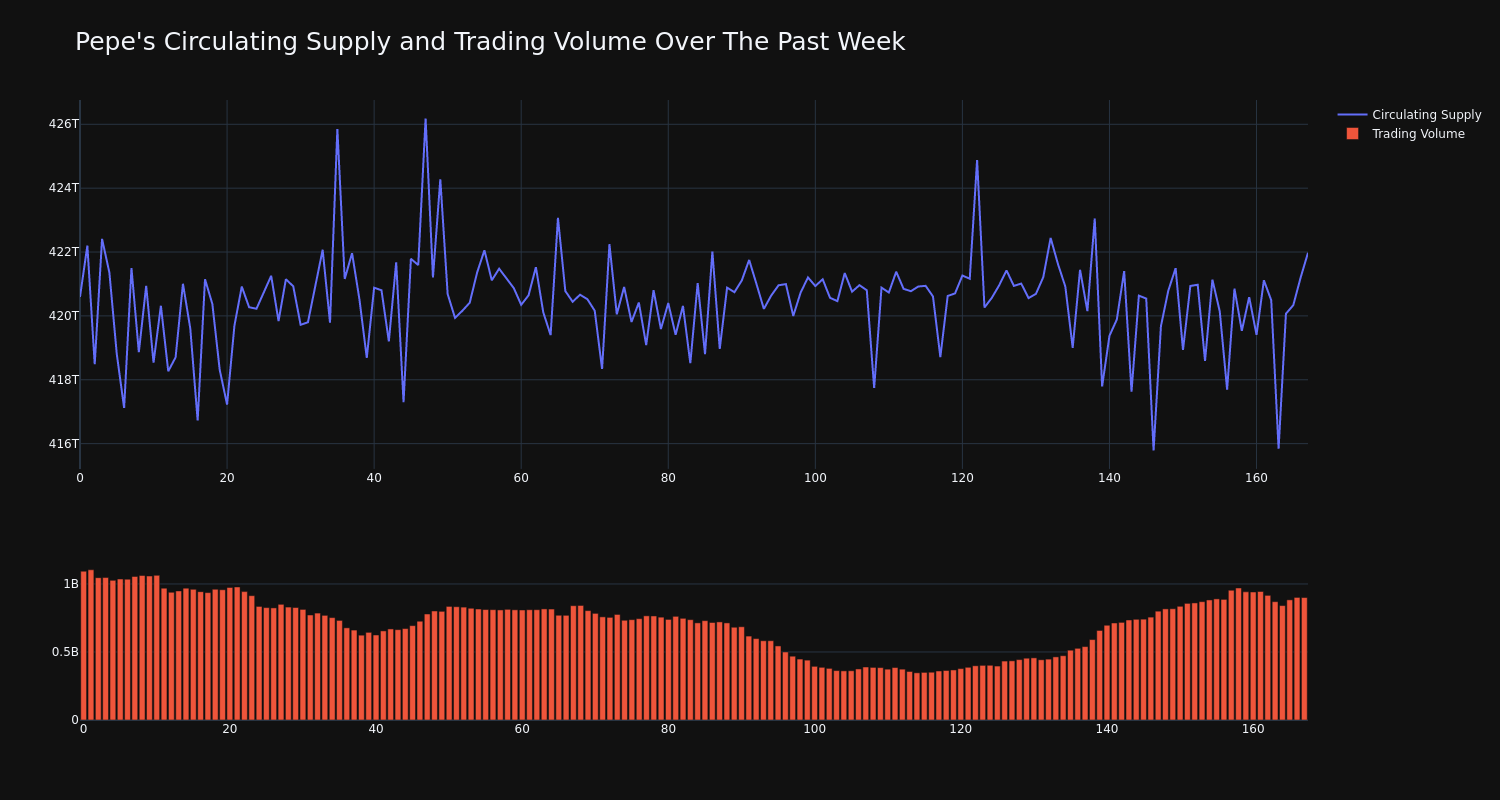Click the 418T y-axis label

[x=63, y=380]
